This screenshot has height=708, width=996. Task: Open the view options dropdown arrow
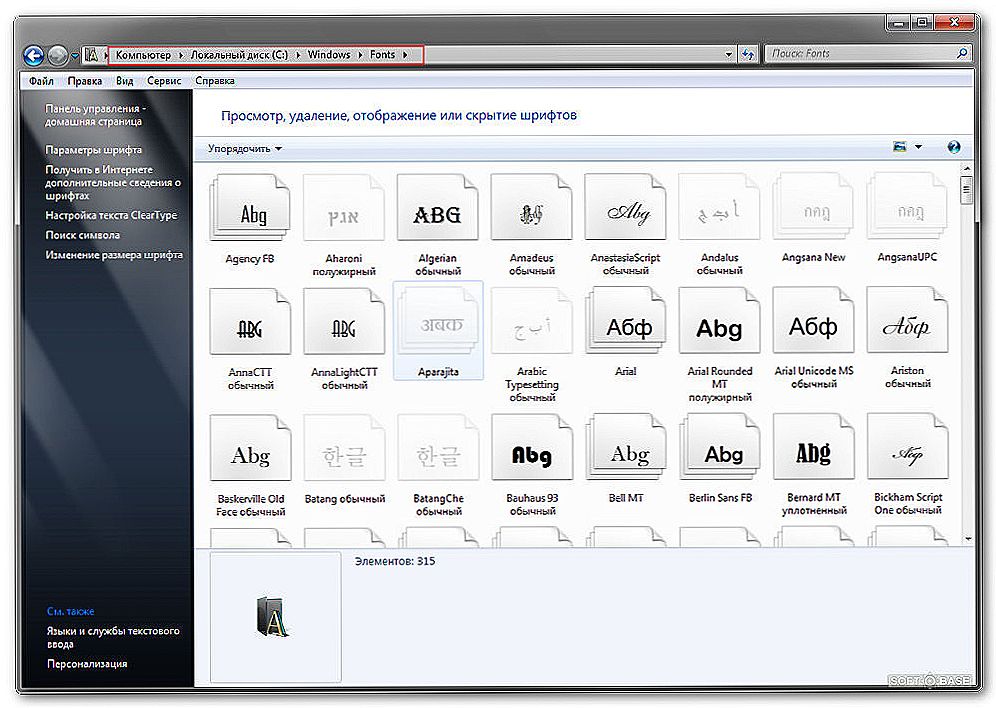point(918,147)
